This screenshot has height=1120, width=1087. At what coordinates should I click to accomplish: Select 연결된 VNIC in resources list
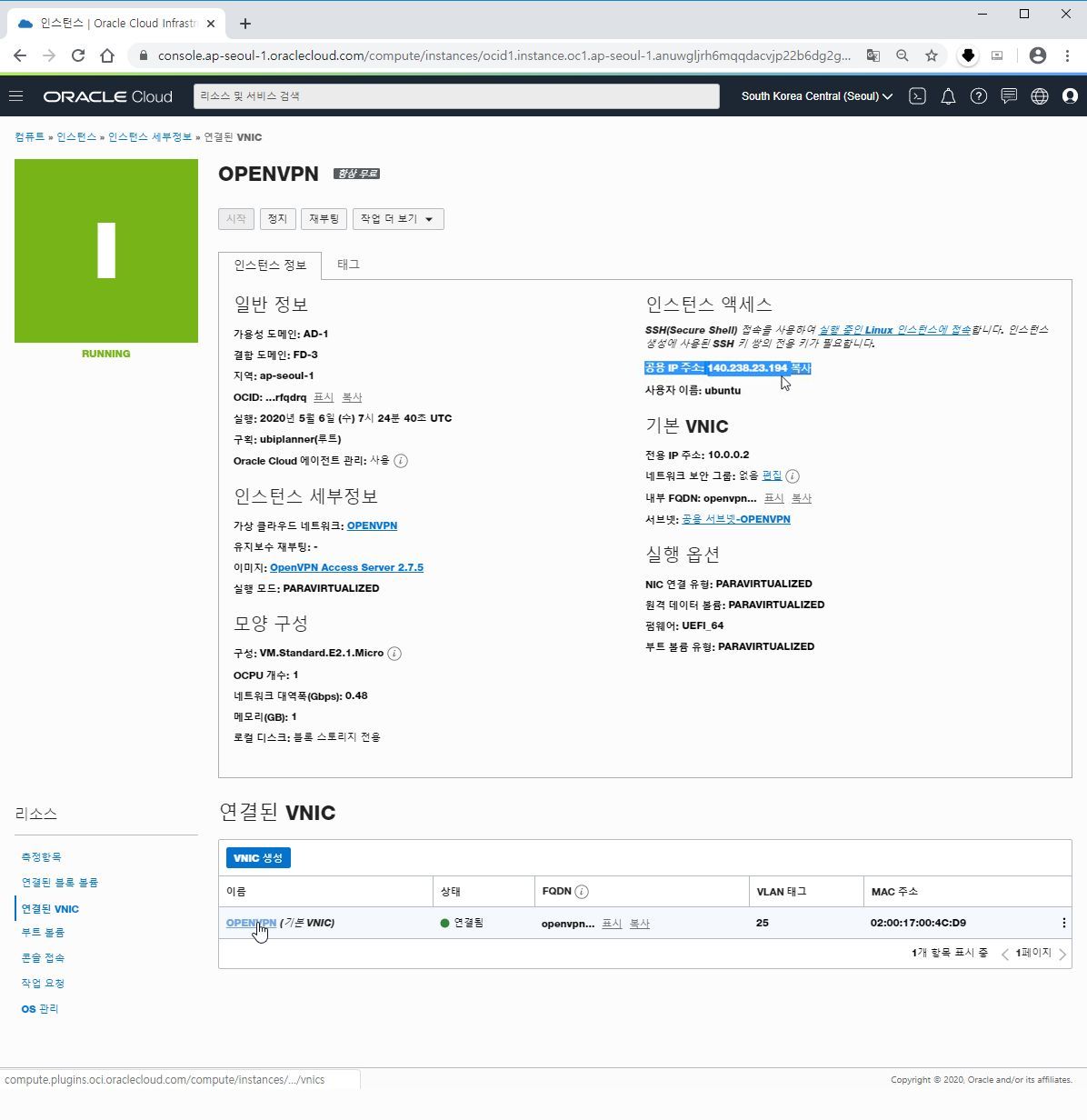[50, 909]
